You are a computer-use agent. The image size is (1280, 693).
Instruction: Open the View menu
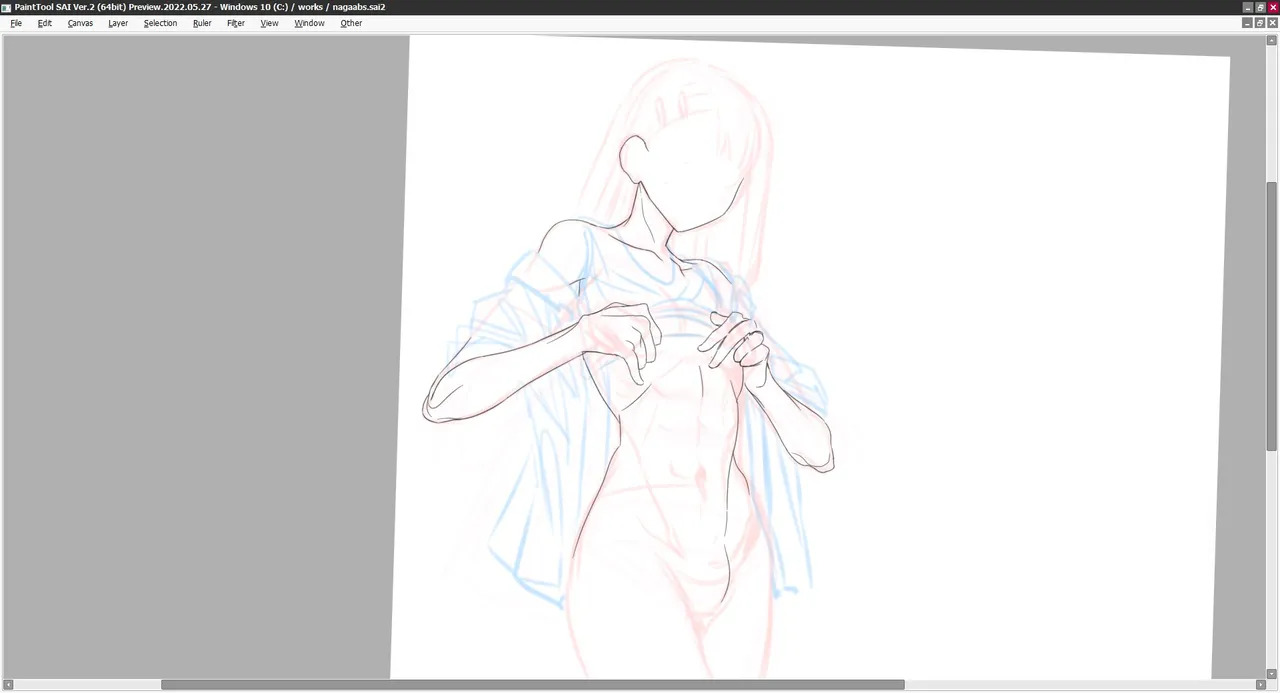coord(270,23)
